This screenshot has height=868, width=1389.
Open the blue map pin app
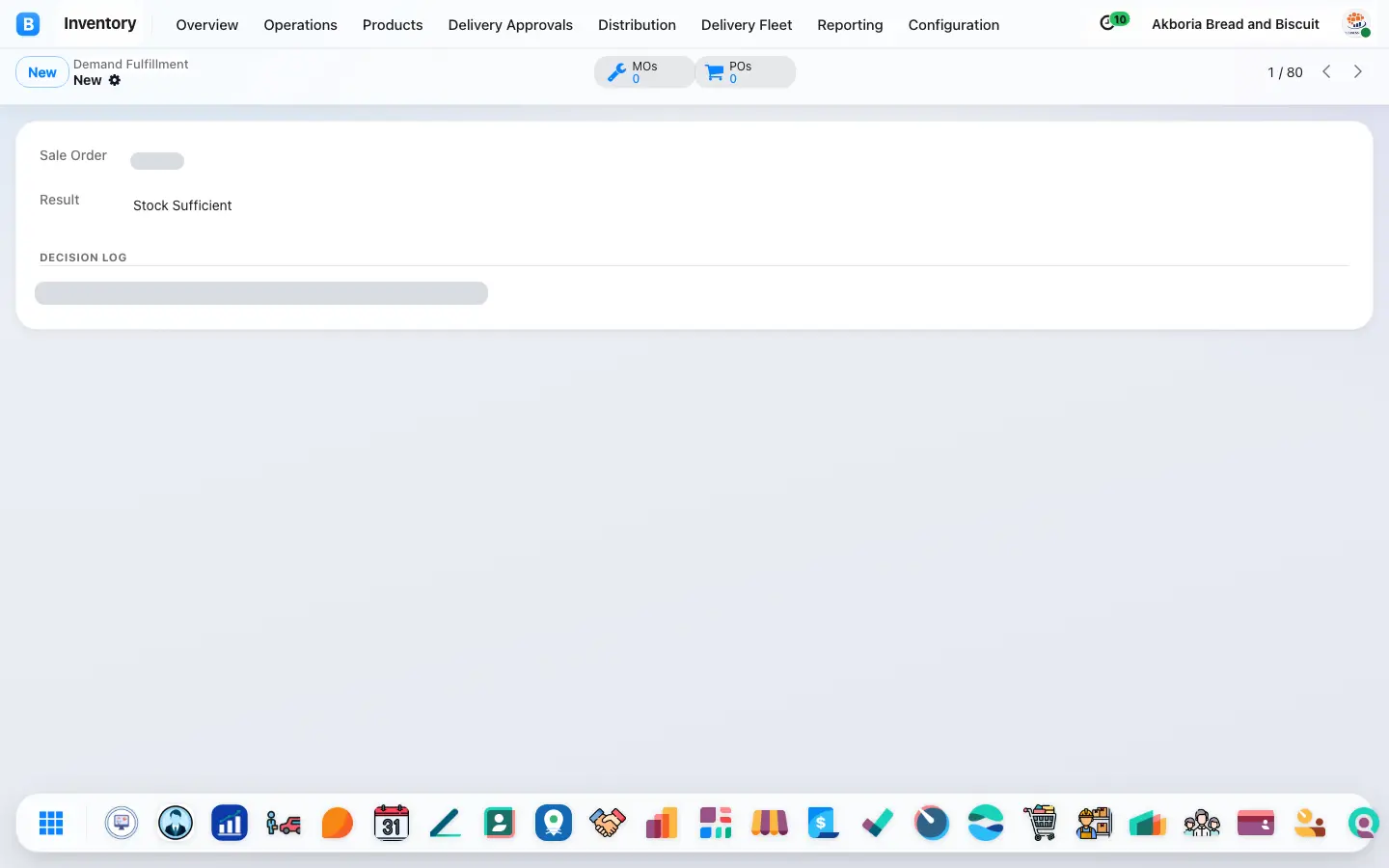pos(554,823)
